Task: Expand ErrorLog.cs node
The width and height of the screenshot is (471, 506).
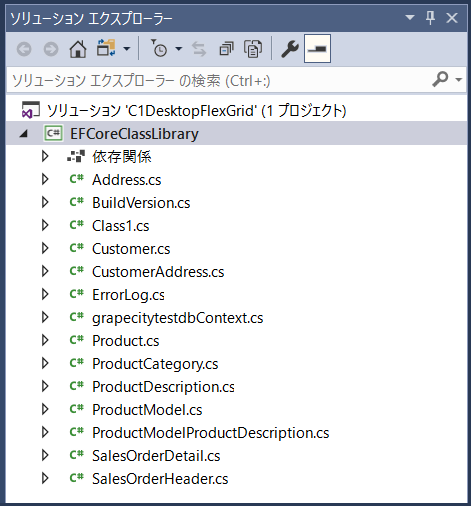Action: point(45,294)
